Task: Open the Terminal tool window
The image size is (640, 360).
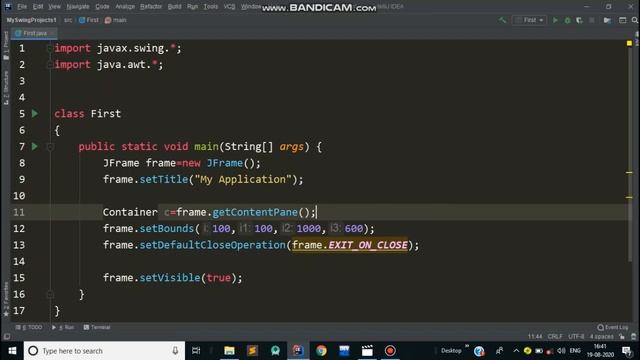Action: [x=97, y=327]
